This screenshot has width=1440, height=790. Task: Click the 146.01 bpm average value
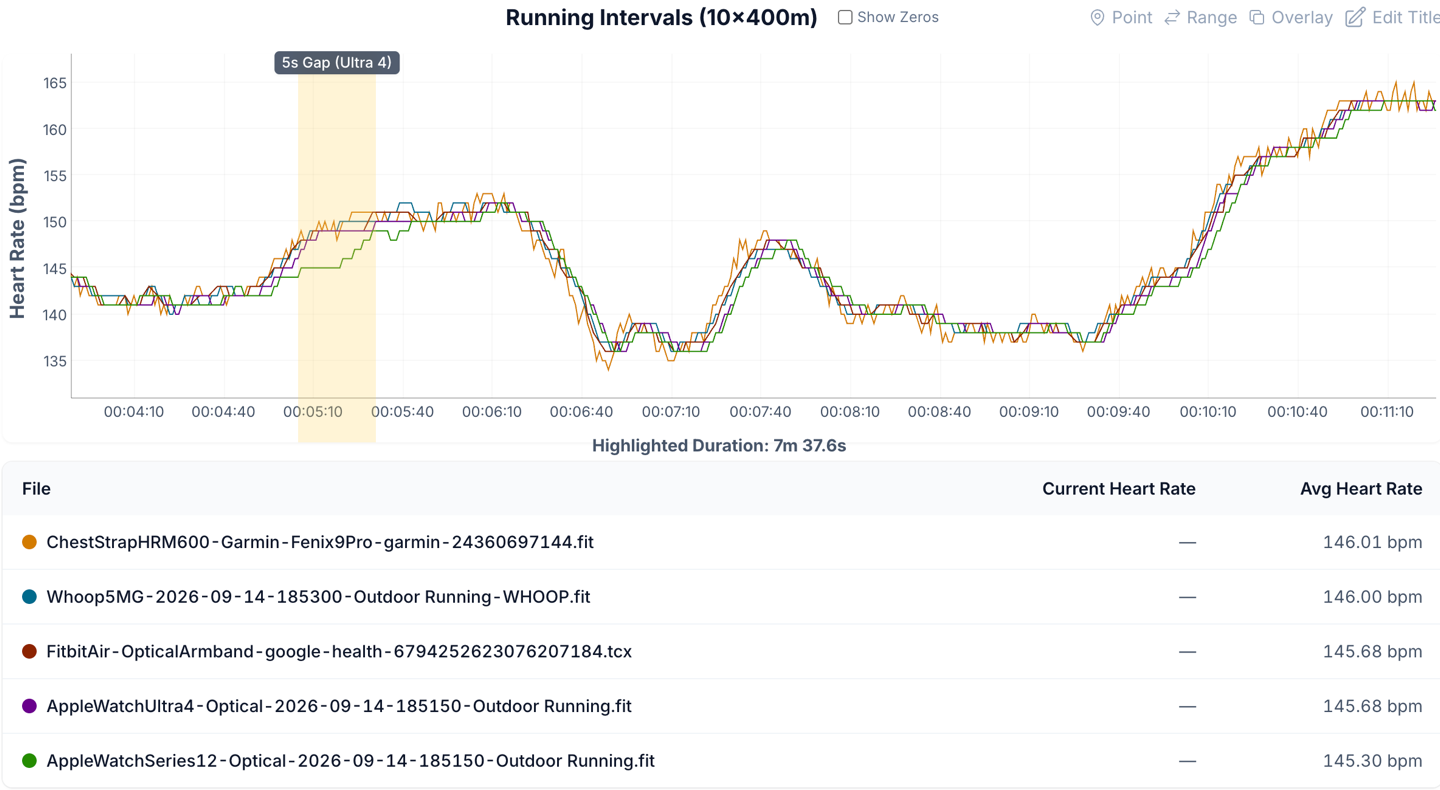click(1372, 542)
